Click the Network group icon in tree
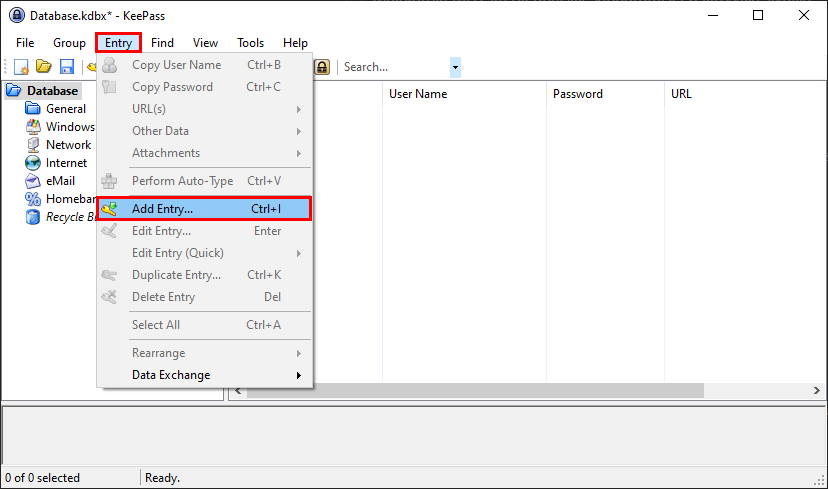 pos(33,145)
